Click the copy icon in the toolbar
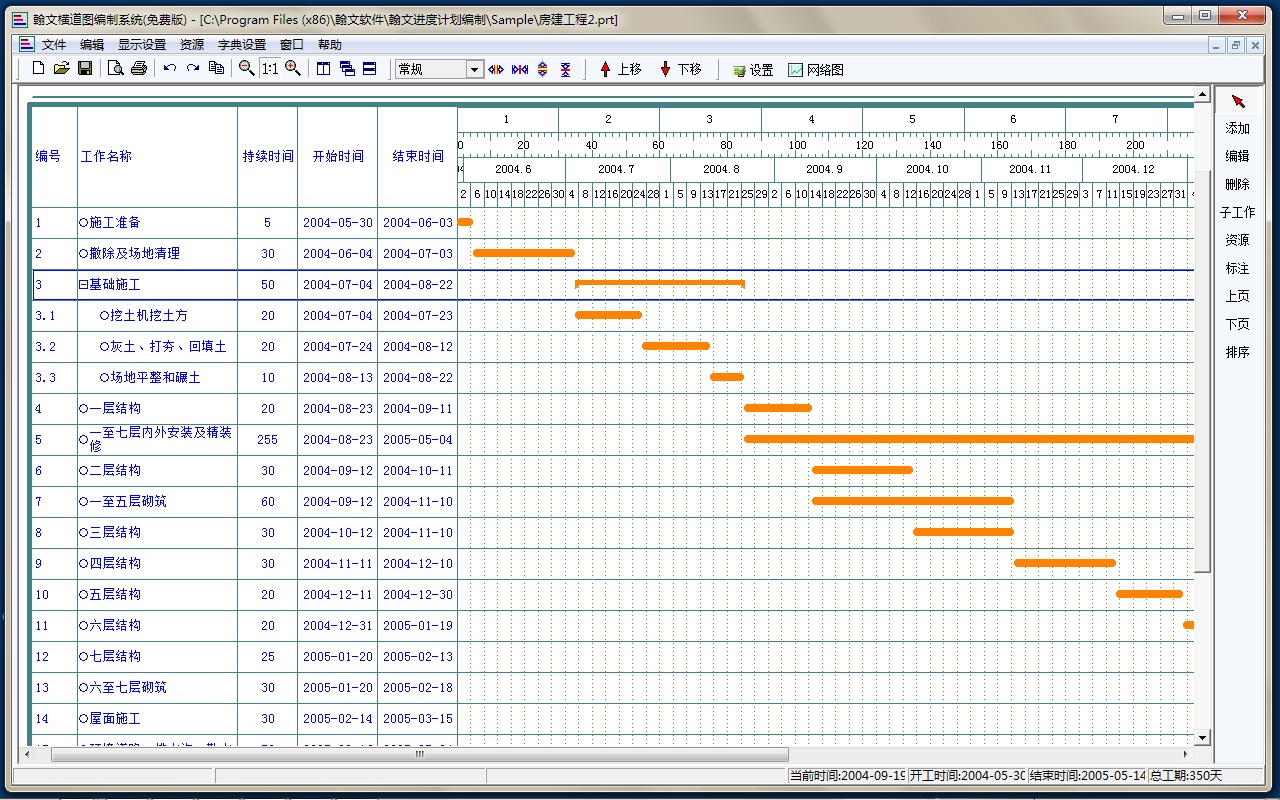This screenshot has width=1280, height=800. (216, 69)
